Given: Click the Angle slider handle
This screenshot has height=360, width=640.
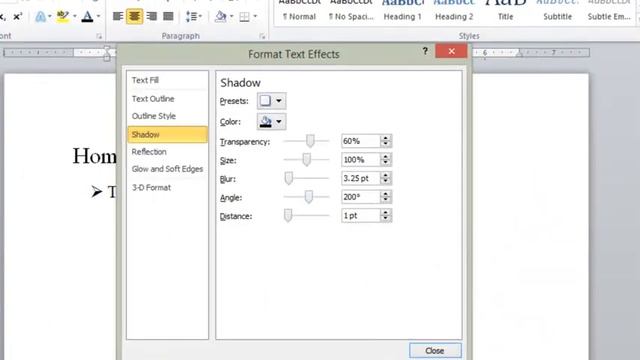Looking at the screenshot, I should (309, 197).
